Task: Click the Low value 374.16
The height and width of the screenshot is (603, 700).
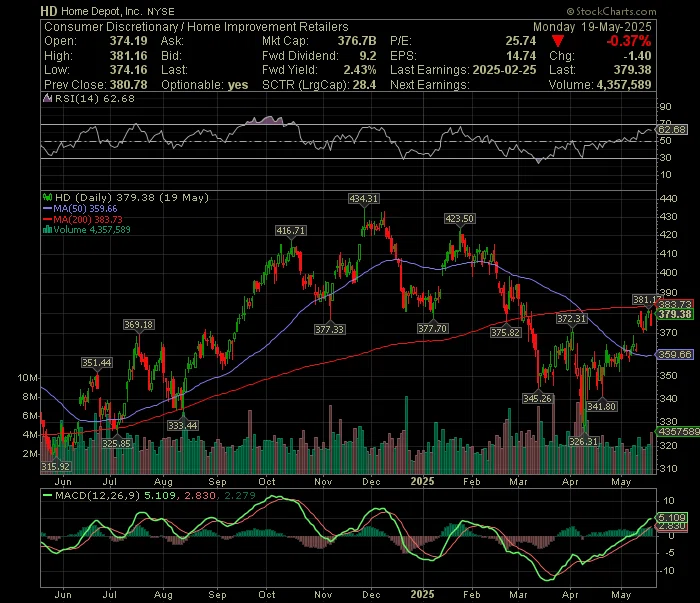Action: [129, 70]
